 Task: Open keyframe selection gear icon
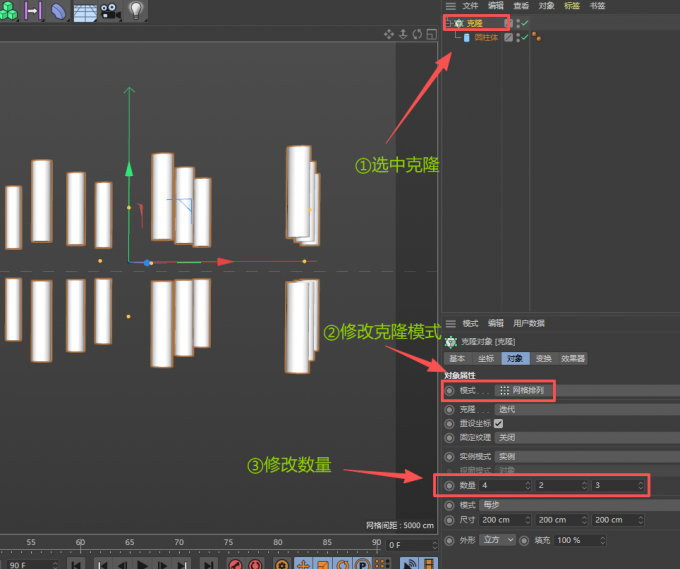282,564
